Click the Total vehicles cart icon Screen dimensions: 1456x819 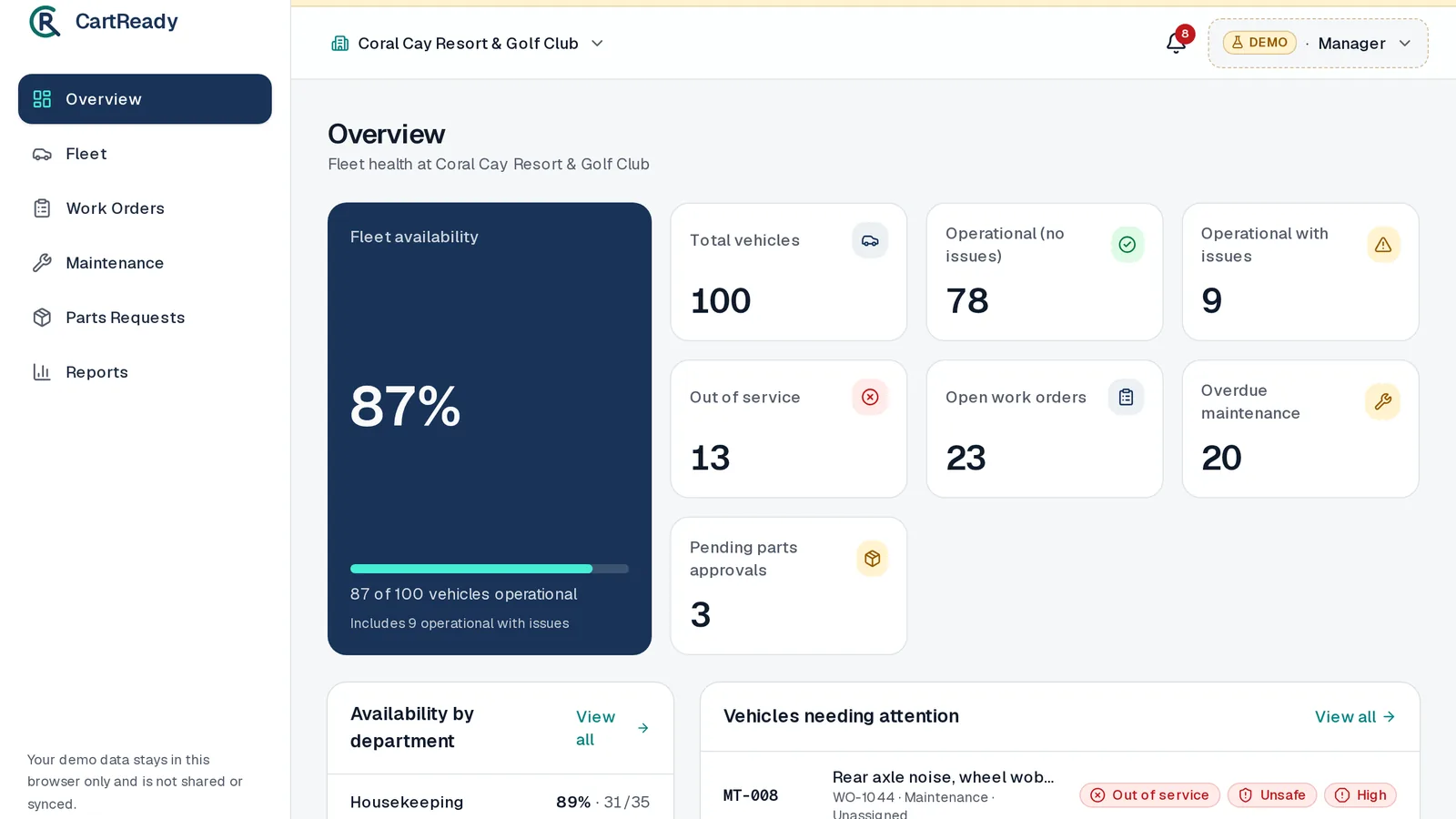pyautogui.click(x=870, y=240)
